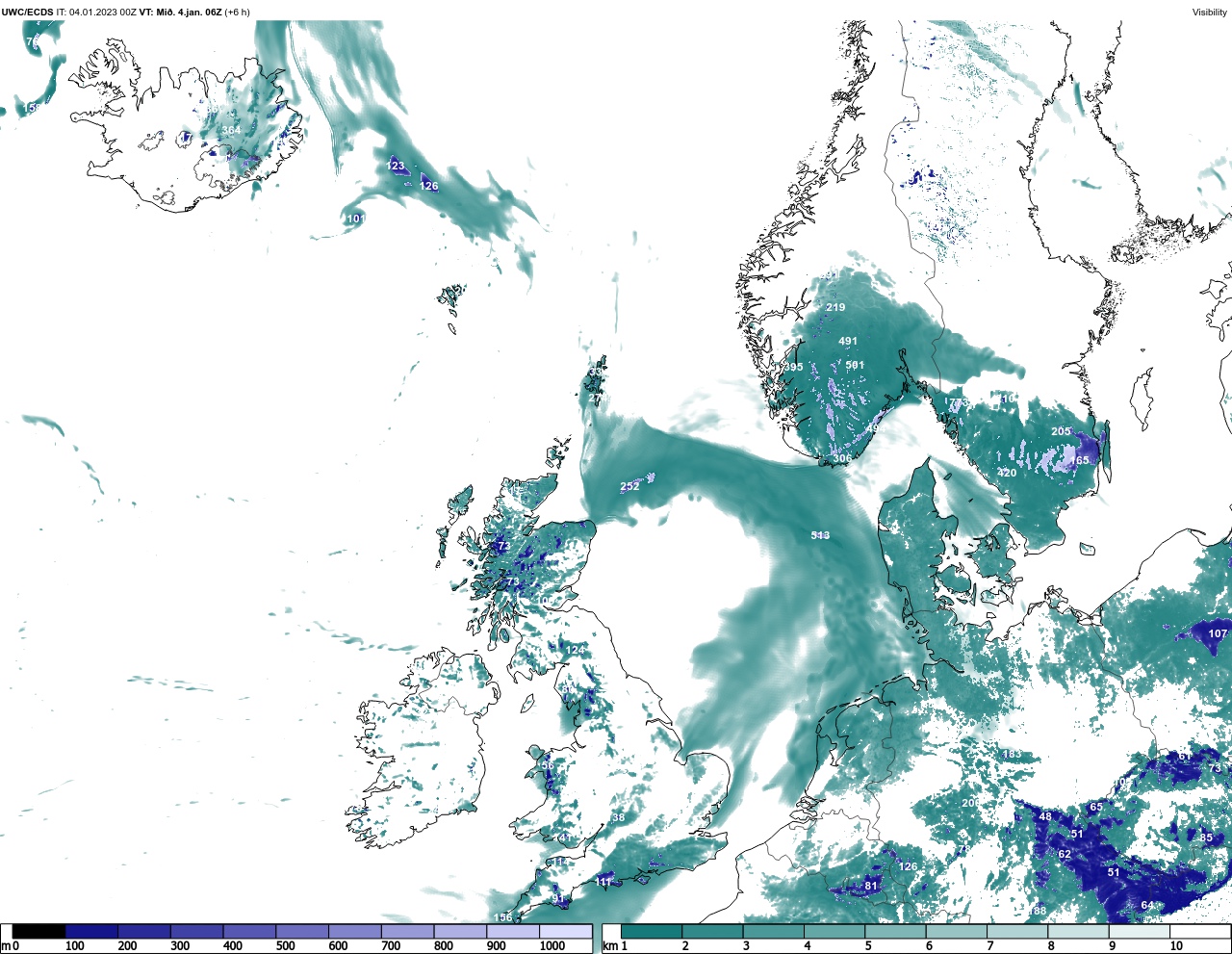Click the value '101' in the Atlantic
Viewport: 1232px width, 954px height.
356,219
